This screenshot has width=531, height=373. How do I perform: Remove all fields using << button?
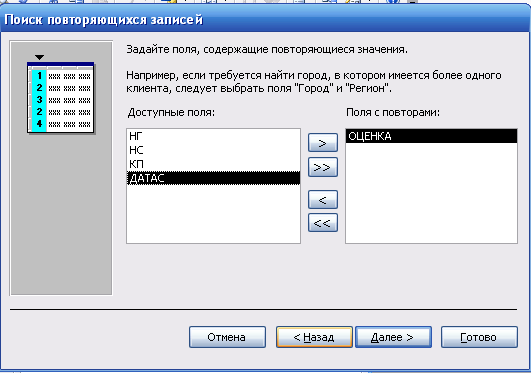point(323,223)
